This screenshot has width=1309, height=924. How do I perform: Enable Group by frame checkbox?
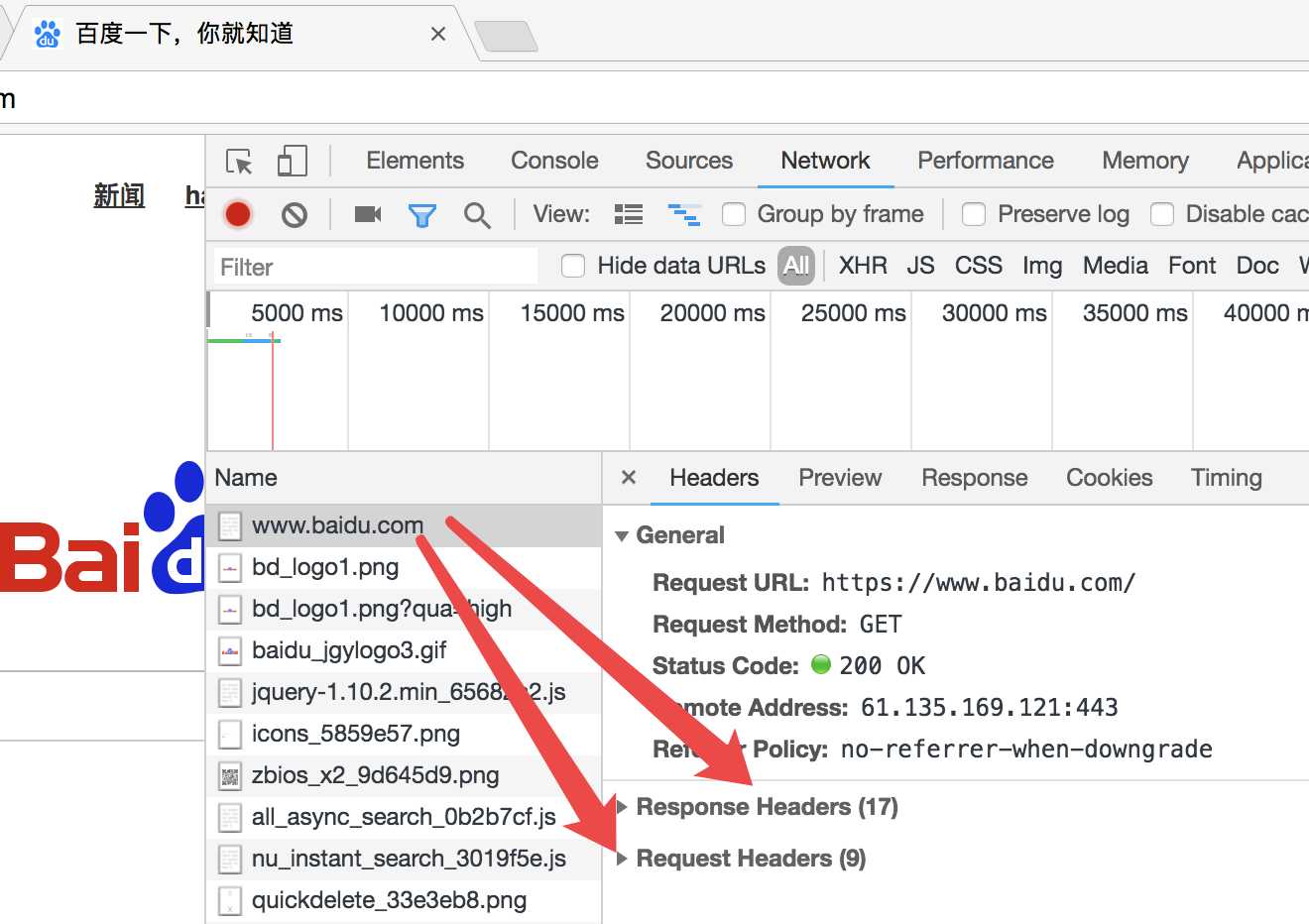pyautogui.click(x=734, y=214)
